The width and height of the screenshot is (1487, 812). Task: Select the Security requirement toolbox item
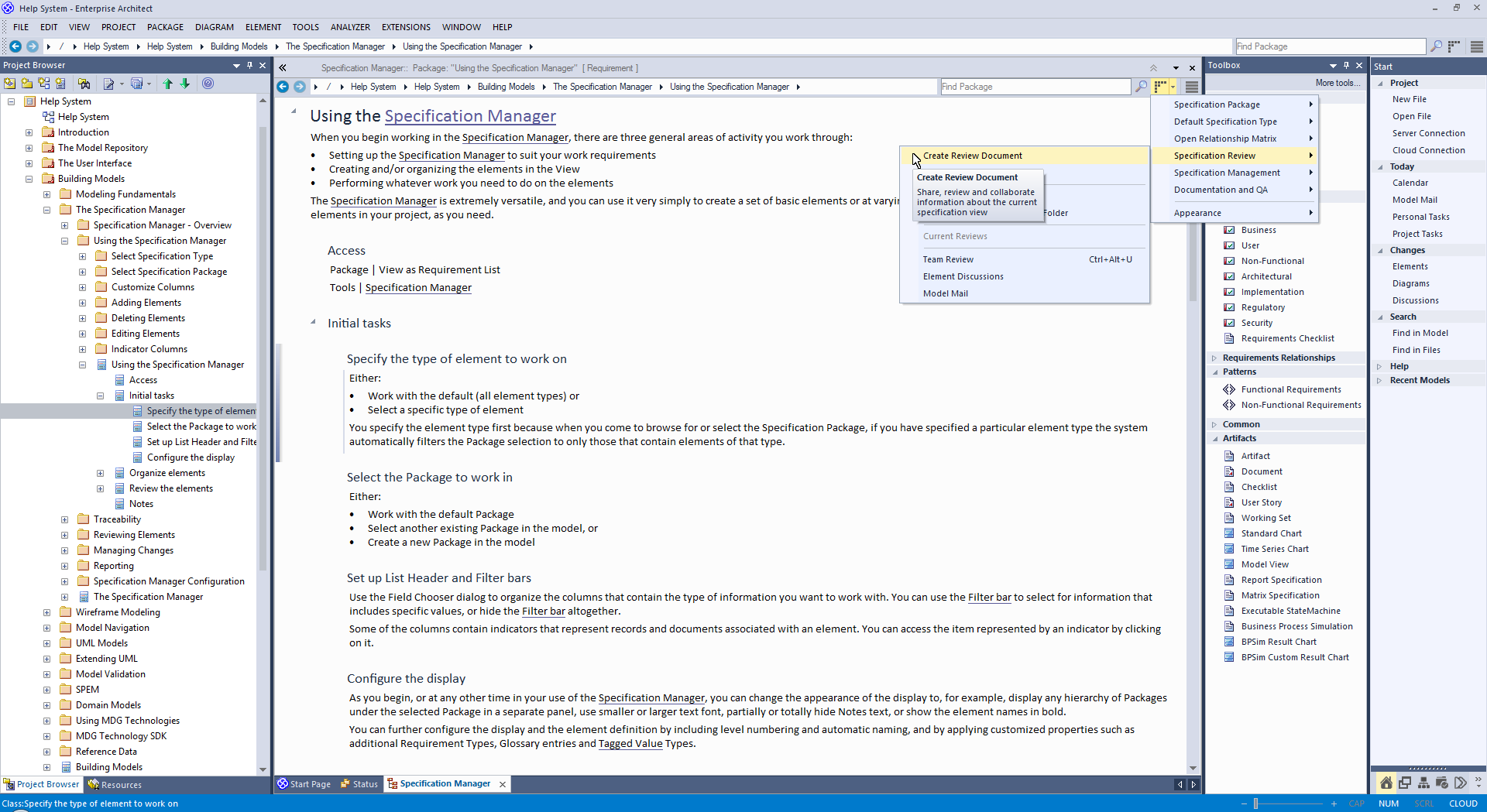point(1256,323)
